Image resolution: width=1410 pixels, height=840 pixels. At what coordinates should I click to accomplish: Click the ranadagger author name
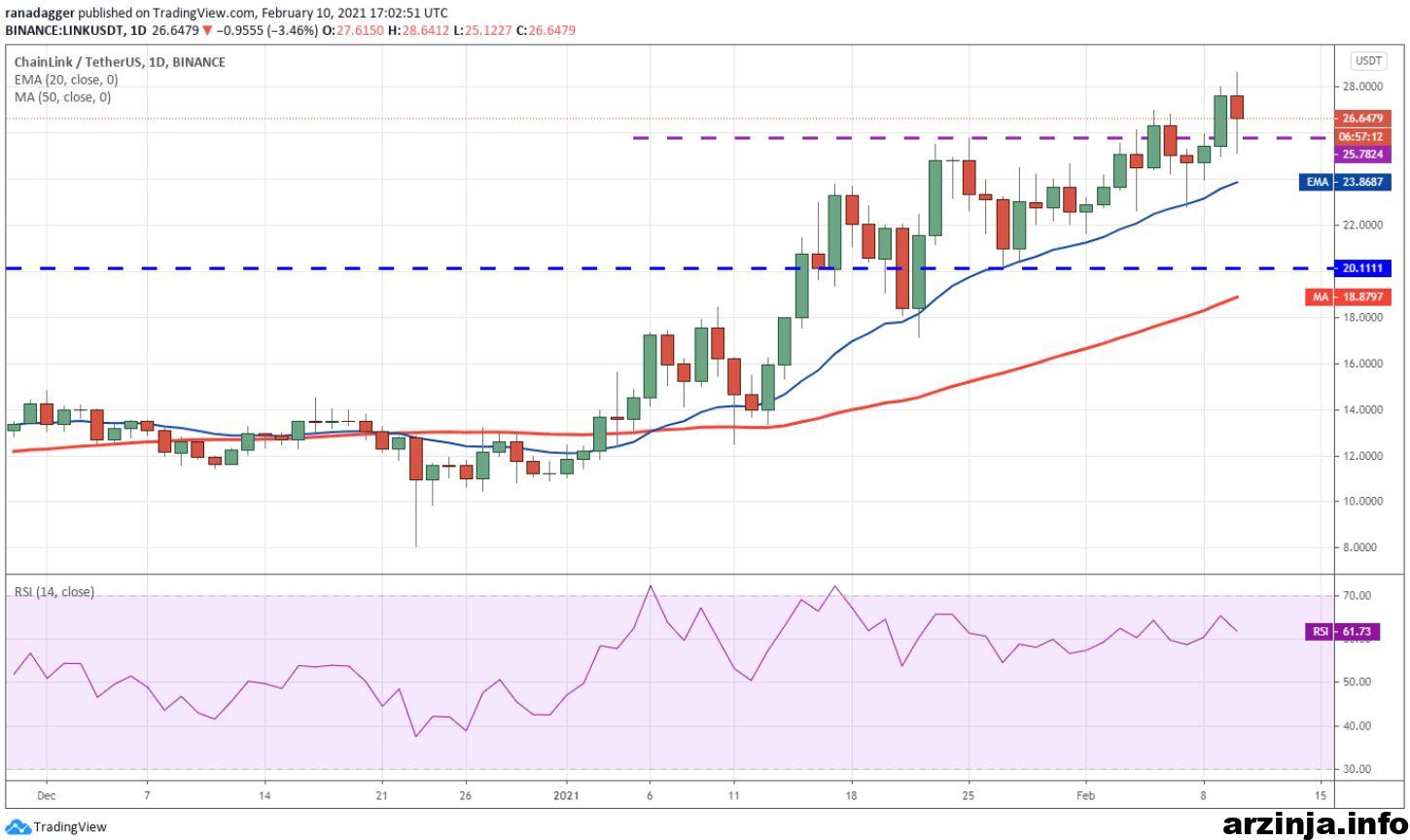point(39,14)
